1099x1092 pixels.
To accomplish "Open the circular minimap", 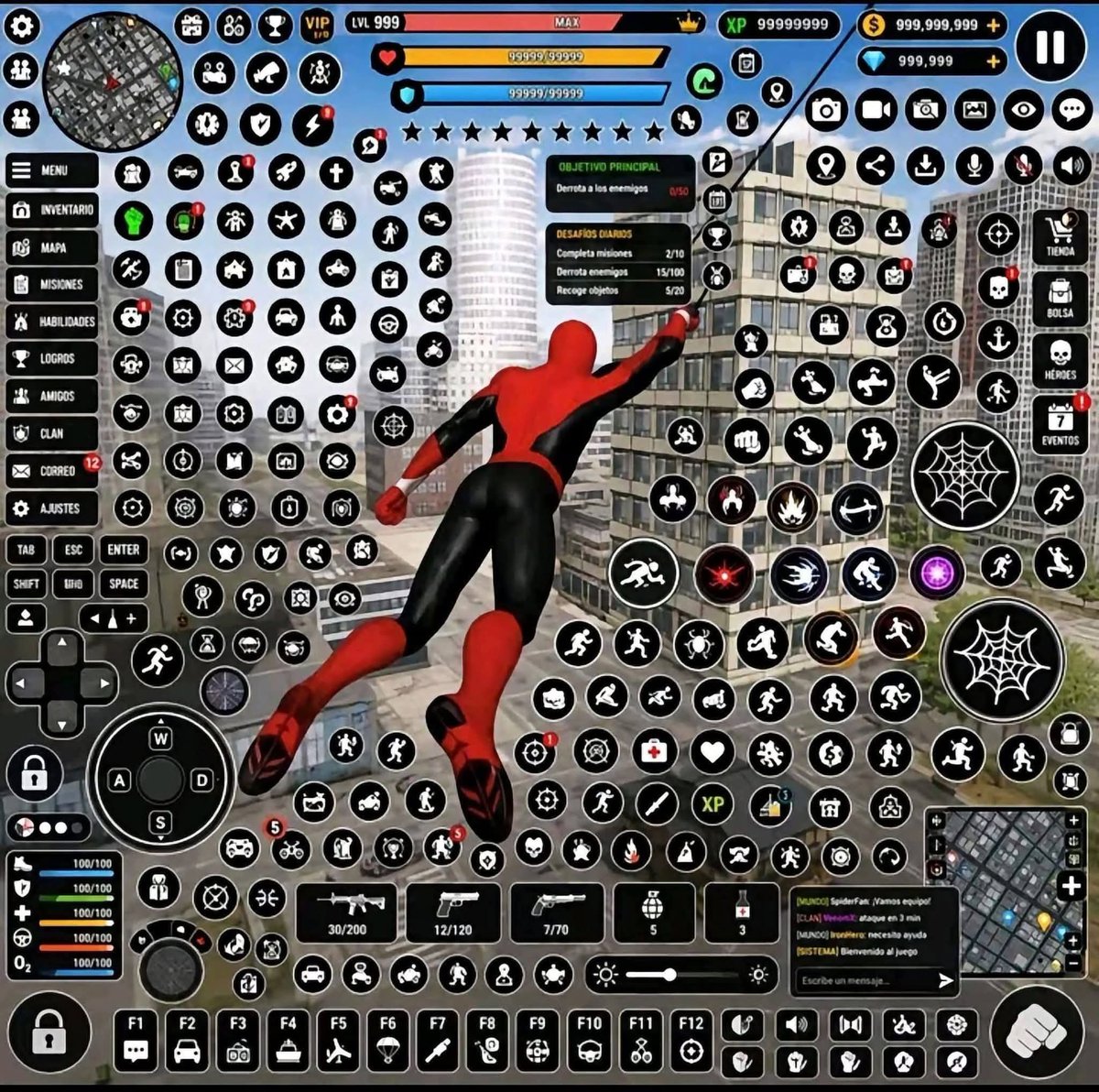I will 112,82.
